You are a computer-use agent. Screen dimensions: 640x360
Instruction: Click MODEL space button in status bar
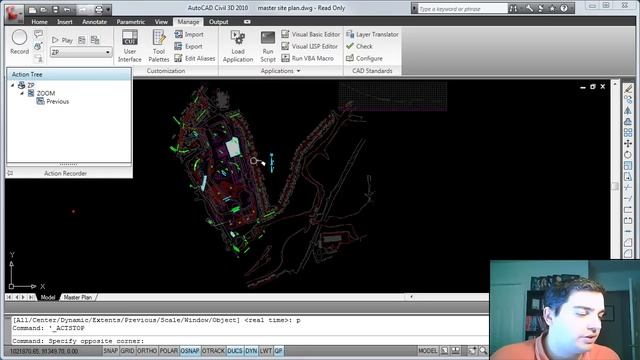pyautogui.click(x=427, y=351)
